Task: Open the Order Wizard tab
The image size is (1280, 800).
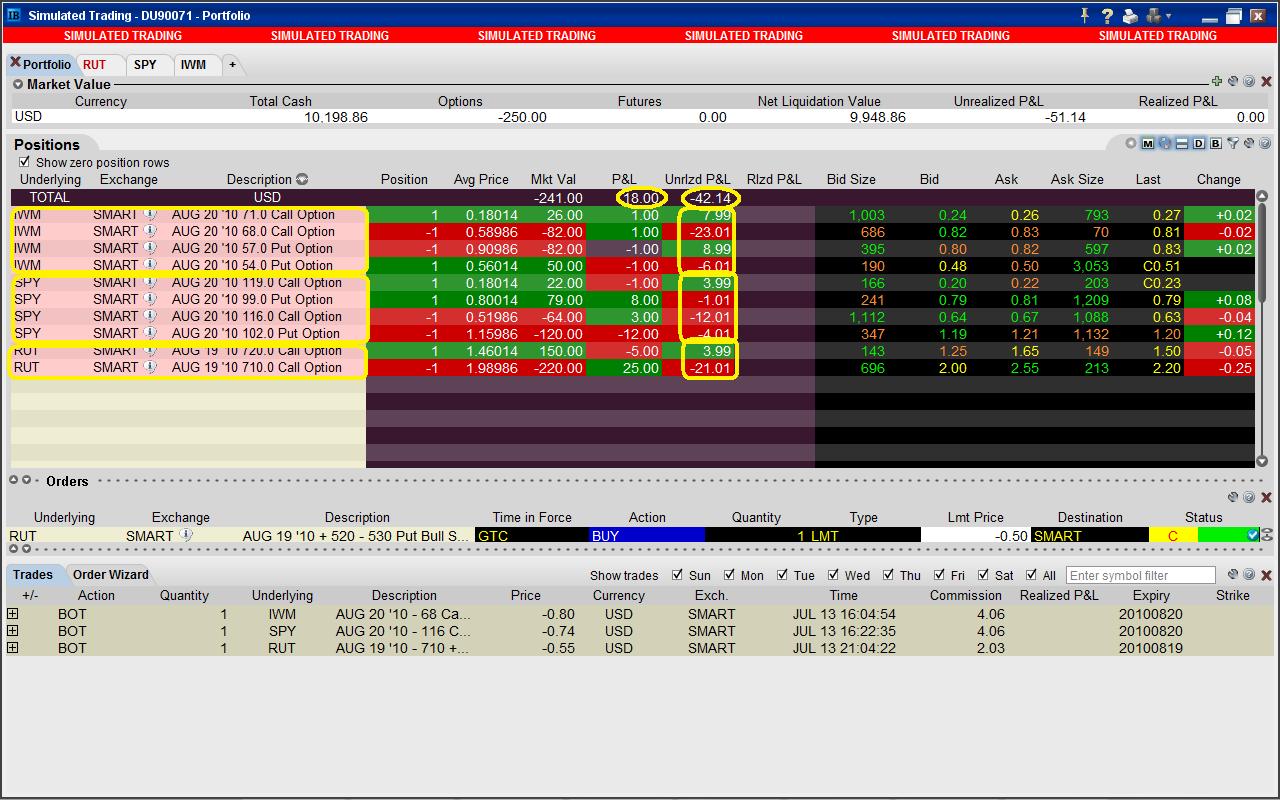Action: click(110, 575)
